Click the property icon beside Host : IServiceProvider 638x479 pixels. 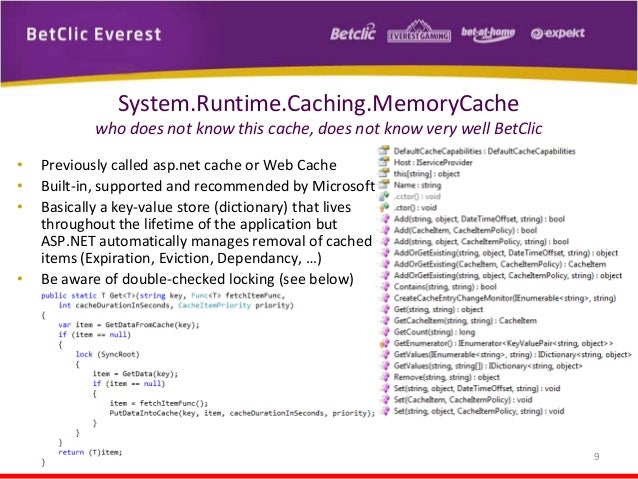pyautogui.click(x=384, y=162)
